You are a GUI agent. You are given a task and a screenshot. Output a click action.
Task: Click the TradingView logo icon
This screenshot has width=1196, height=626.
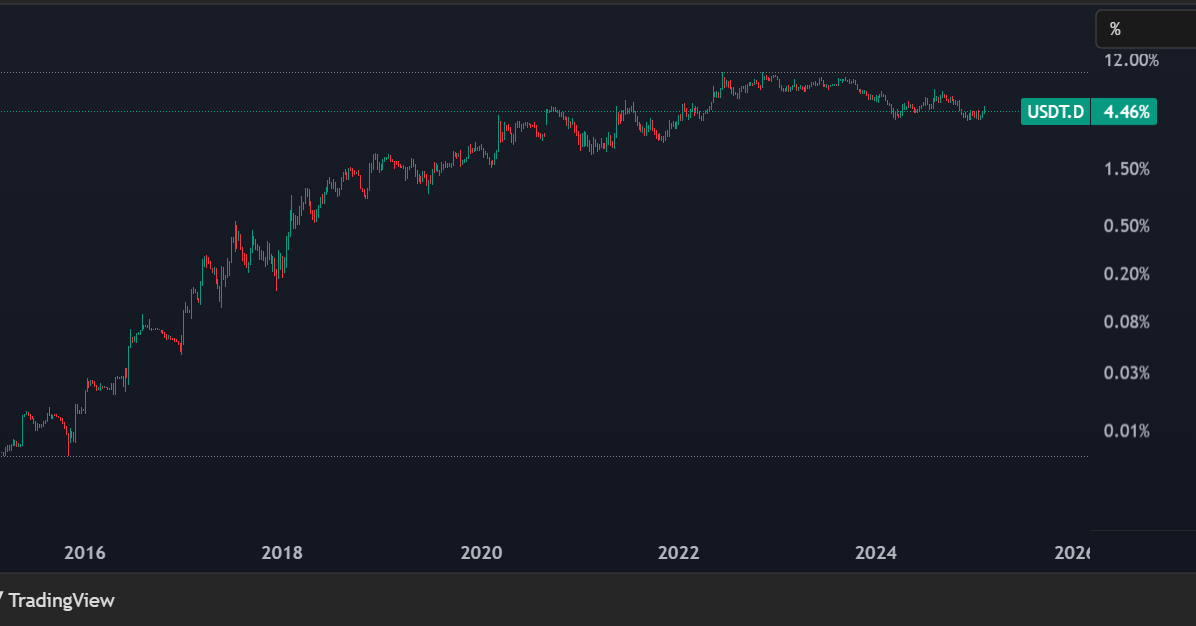[2, 600]
